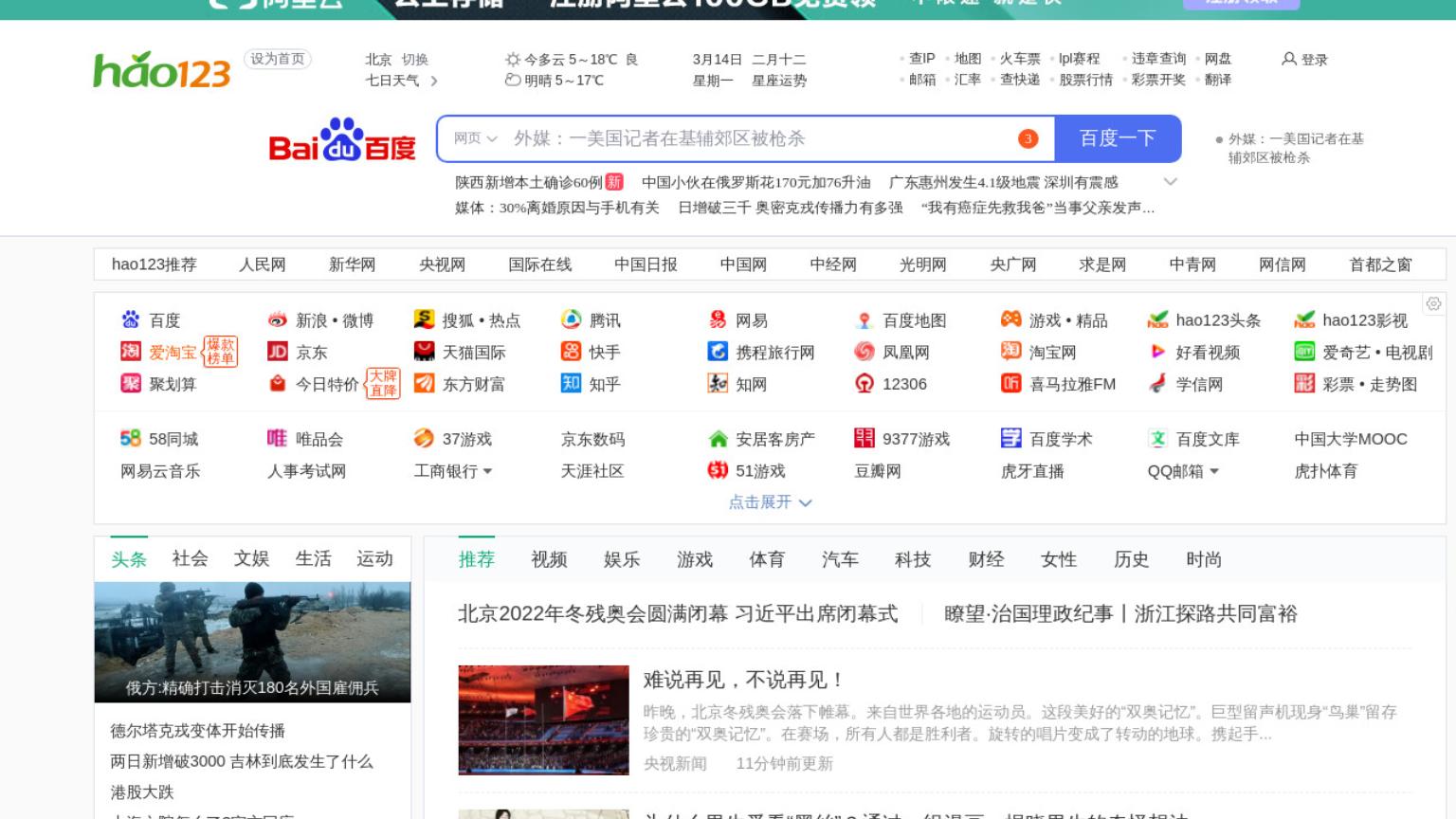This screenshot has width=1456, height=819.
Task: Click the 搜狐 icon
Action: pos(424,319)
